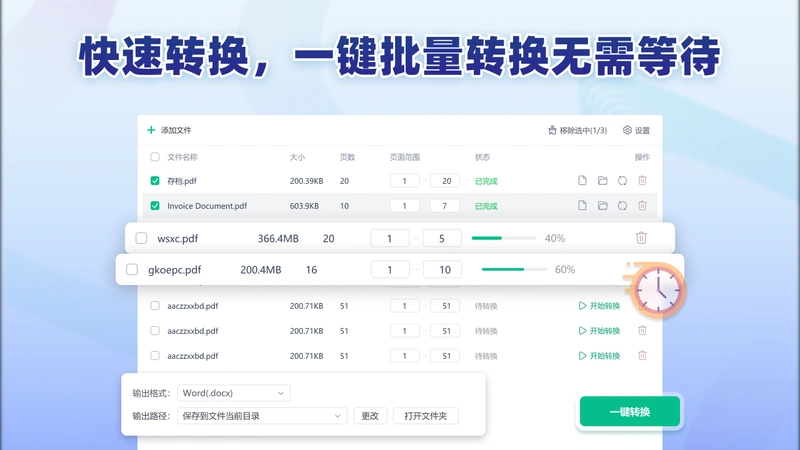Open output folder for 存档.pdf
The width and height of the screenshot is (800, 450).
603,181
